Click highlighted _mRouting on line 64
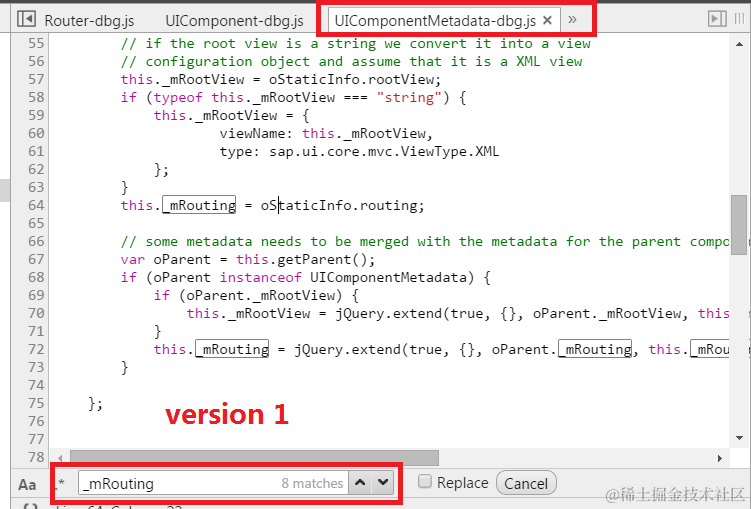751x509 pixels. [x=199, y=205]
